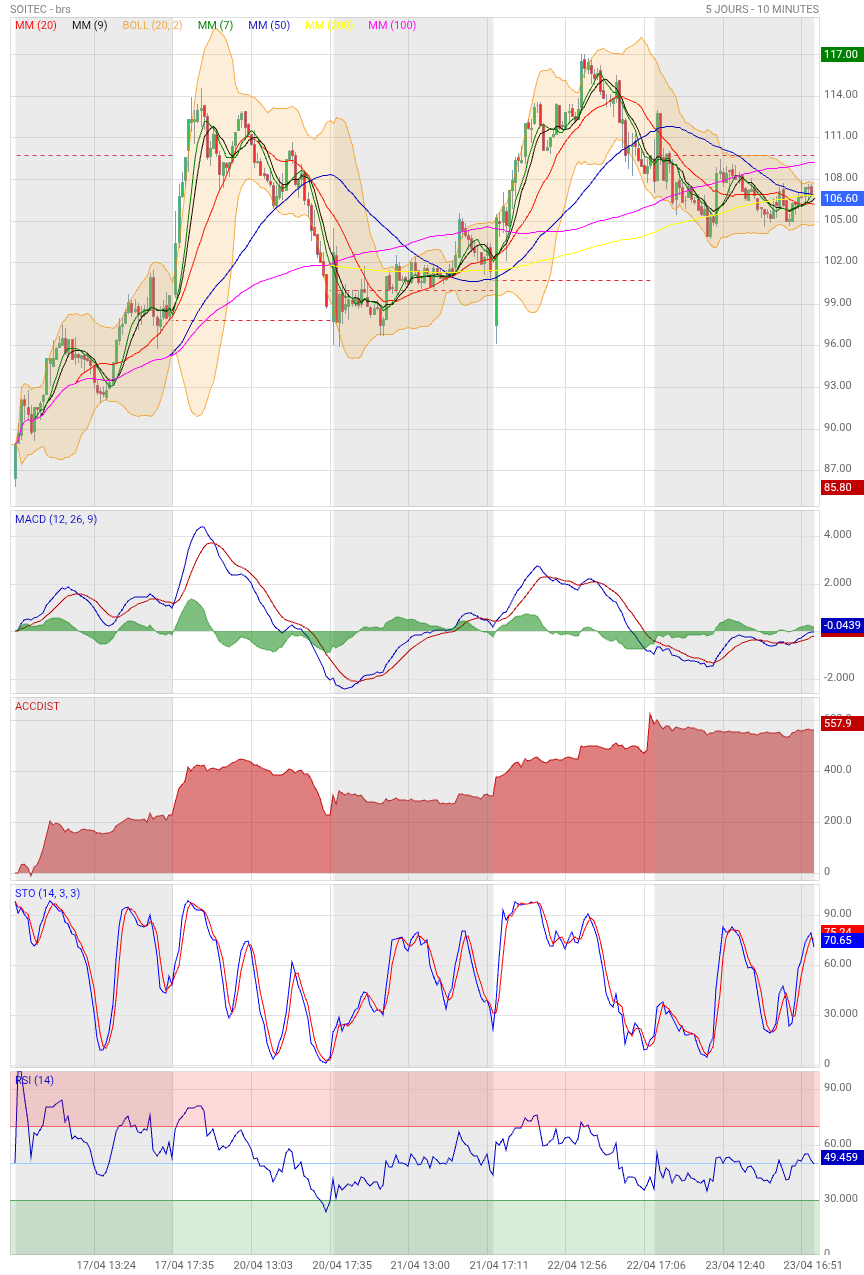Click the RSI (14) indicator label
This screenshot has height=1275, width=864.
pos(35,1080)
